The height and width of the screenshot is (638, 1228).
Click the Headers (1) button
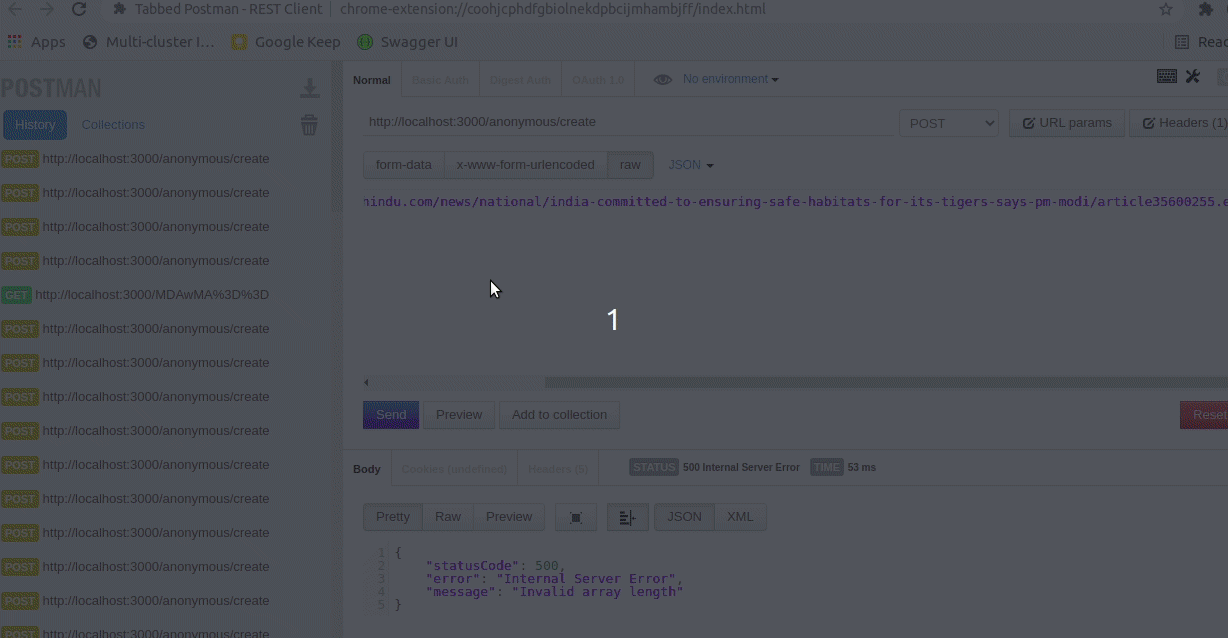tap(1179, 123)
